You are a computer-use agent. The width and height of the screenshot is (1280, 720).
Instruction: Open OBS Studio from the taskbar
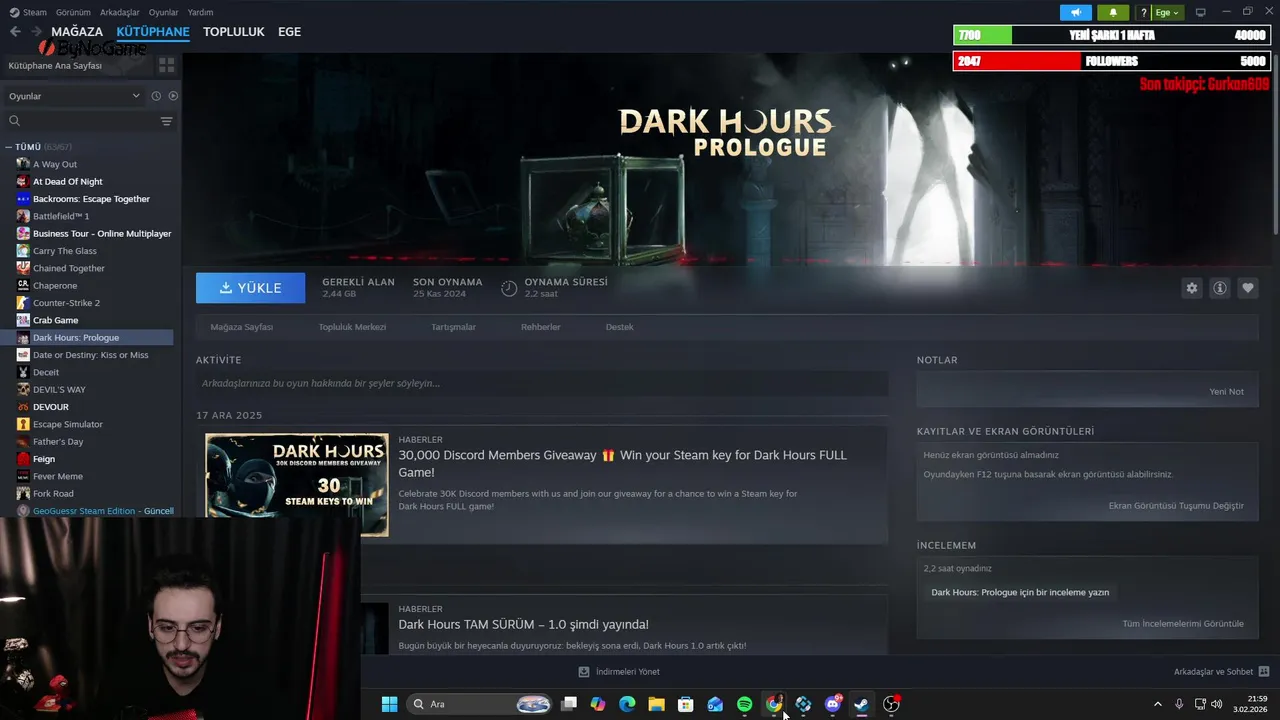[891, 704]
